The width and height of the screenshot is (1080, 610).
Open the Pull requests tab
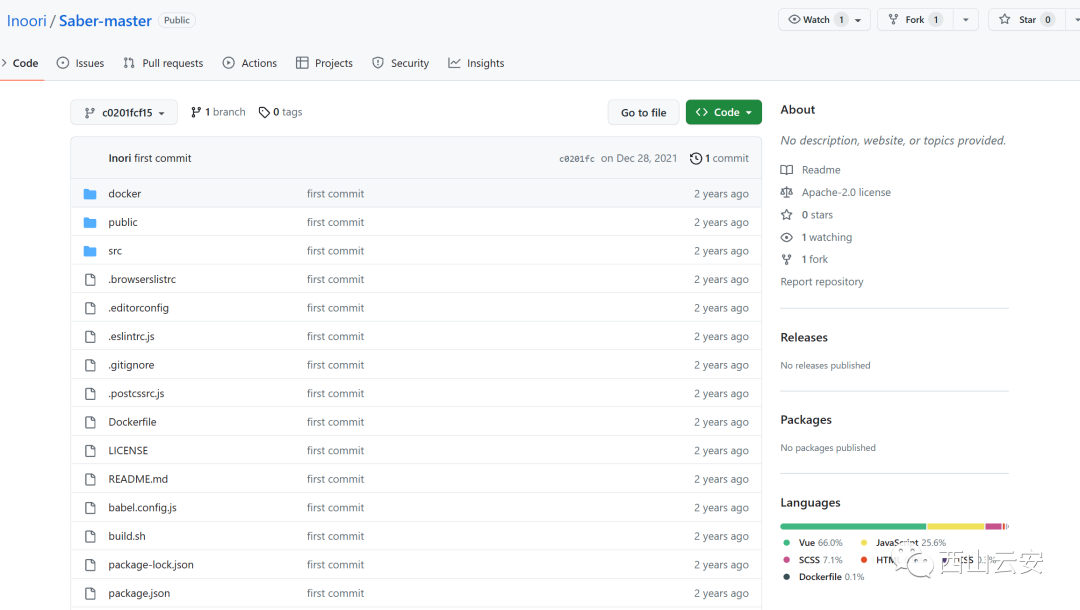pos(163,63)
